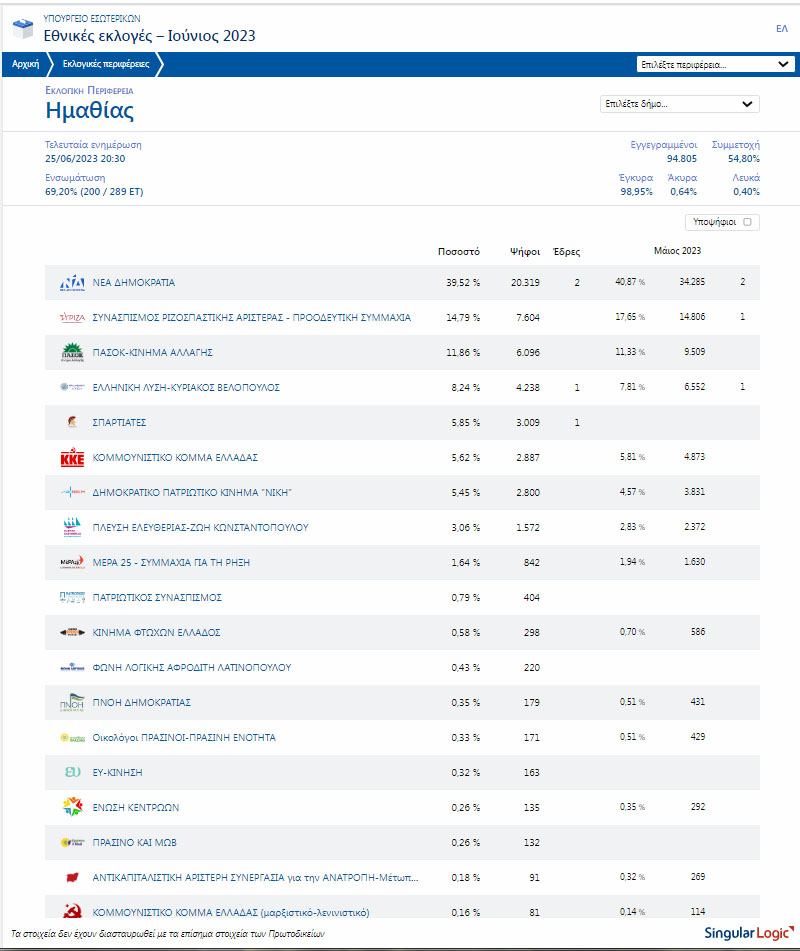Select the ΕΛΛΗΝΙΚΗ ΛΥΣΗ-ΚΥΡΙΑΚΟΣ ΒΕΛΟΠΟΥΛΟΣ party name
Viewport: 800px width, 951px height.
pyautogui.click(x=186, y=388)
